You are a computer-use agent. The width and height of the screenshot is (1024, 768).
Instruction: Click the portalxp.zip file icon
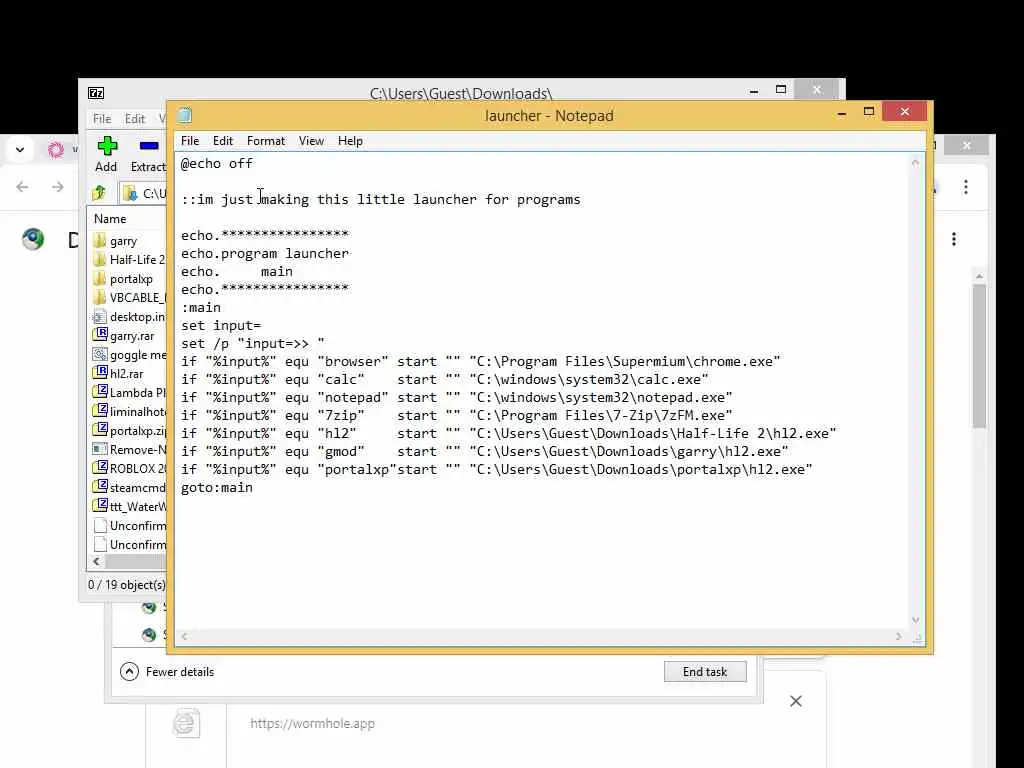tap(100, 430)
